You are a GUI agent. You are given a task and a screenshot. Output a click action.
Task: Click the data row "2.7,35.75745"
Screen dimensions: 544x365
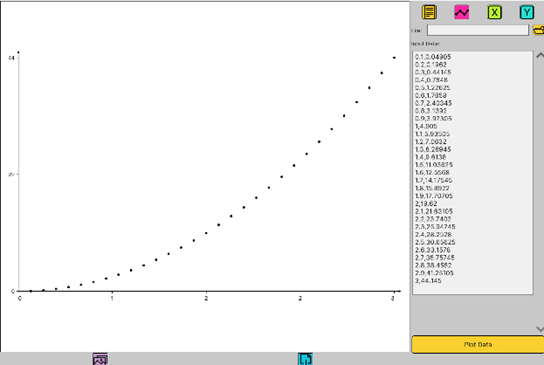pos(434,257)
